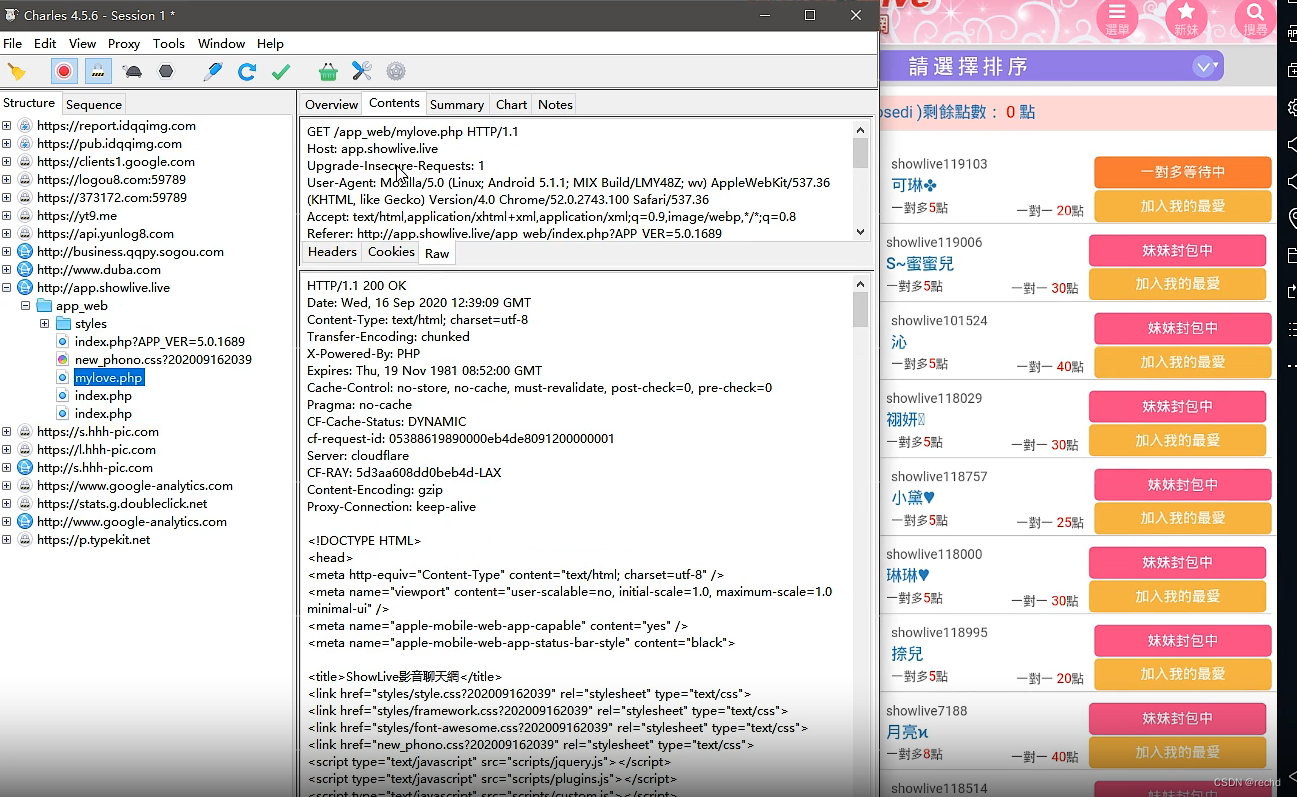Click 加入我的最愛 for showlive101524
The width and height of the screenshot is (1297, 797).
[x=1183, y=362]
